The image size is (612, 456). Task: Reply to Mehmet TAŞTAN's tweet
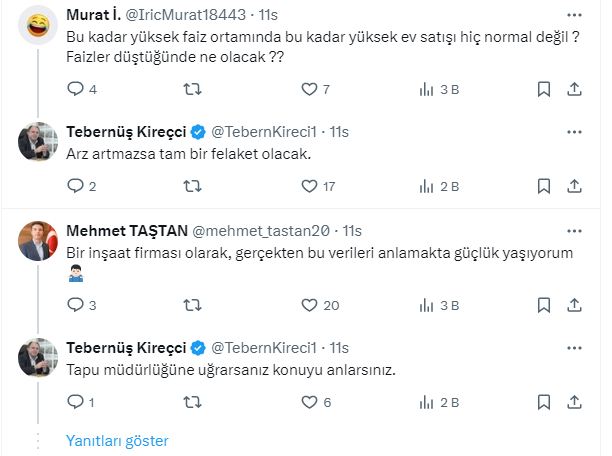pos(75,306)
